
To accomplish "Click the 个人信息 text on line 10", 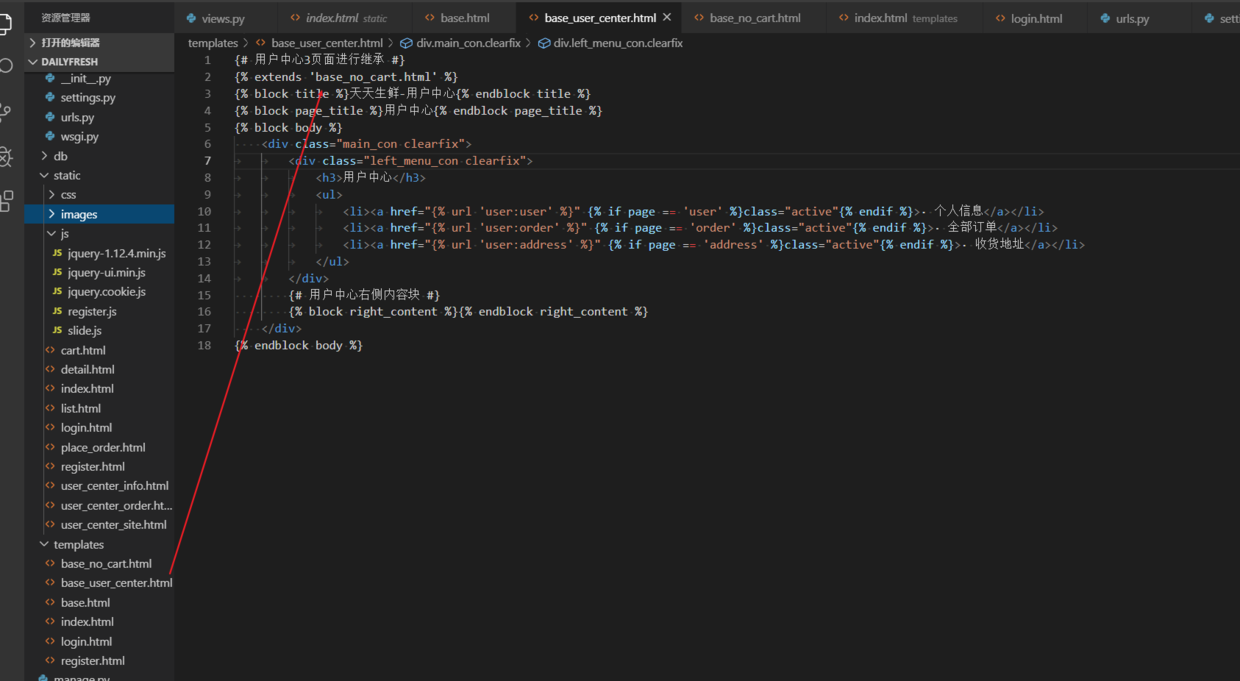I will [959, 211].
